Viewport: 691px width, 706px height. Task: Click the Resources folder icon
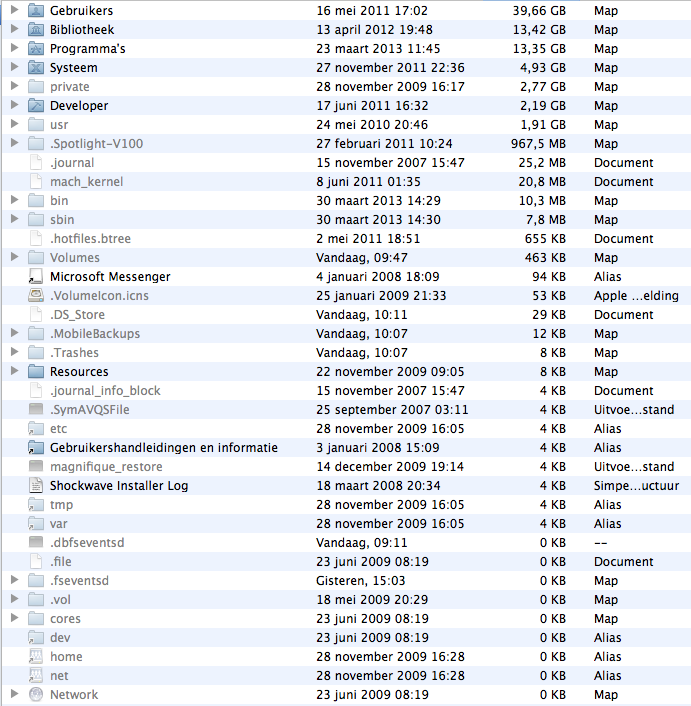(x=36, y=371)
